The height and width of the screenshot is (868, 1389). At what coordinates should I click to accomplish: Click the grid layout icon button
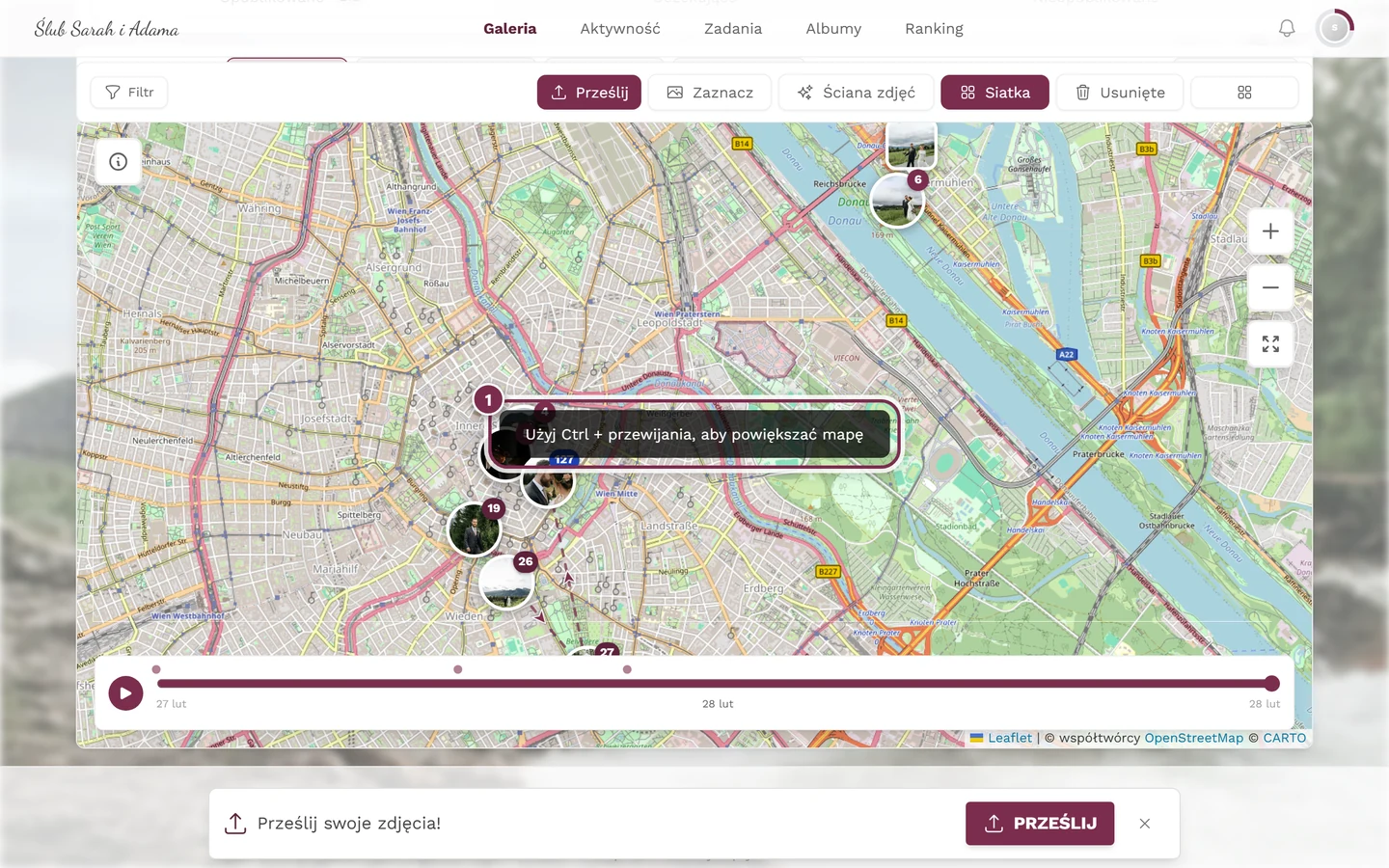point(1244,93)
